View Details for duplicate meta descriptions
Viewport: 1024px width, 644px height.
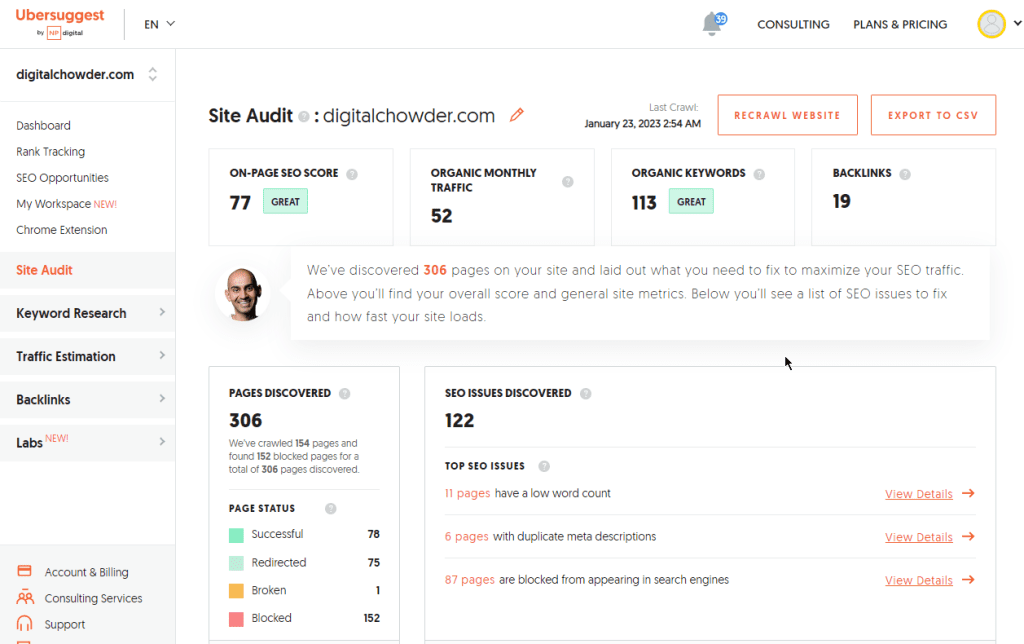click(918, 538)
